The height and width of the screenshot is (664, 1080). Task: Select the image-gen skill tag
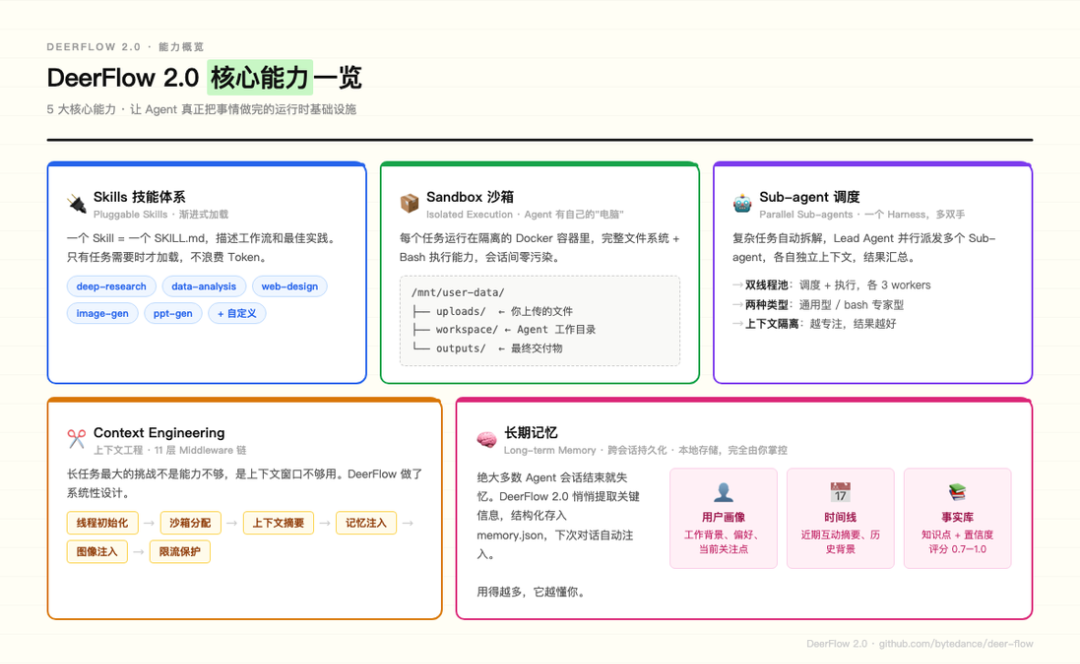pyautogui.click(x=103, y=313)
